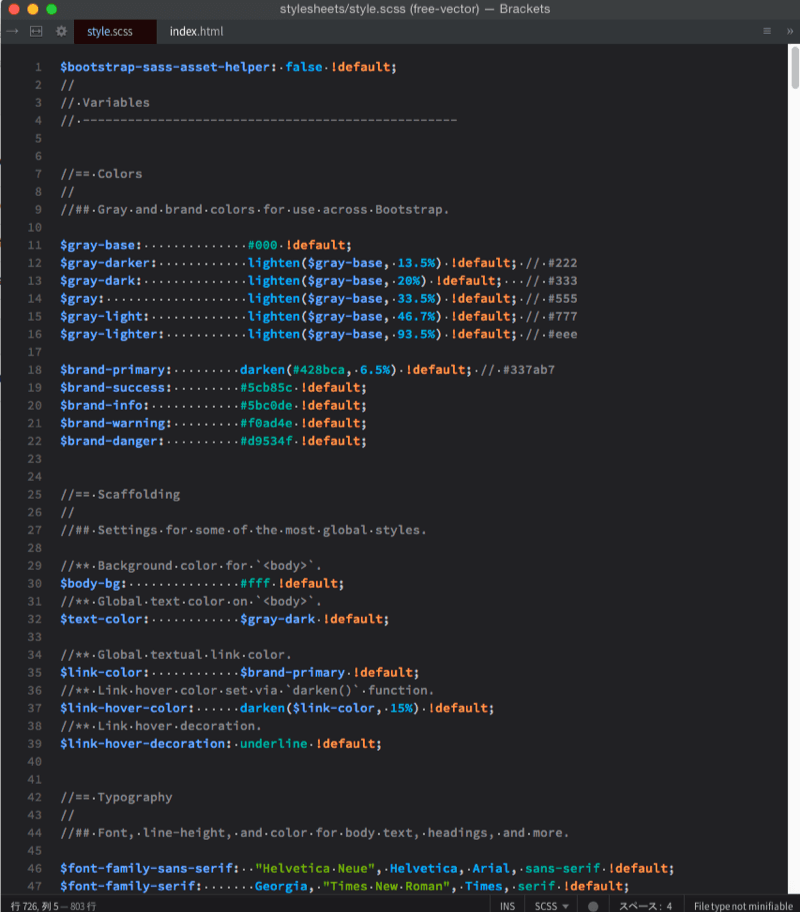Click the 'Global textual link color' comment
The height and width of the screenshot is (912, 800).
coord(176,654)
